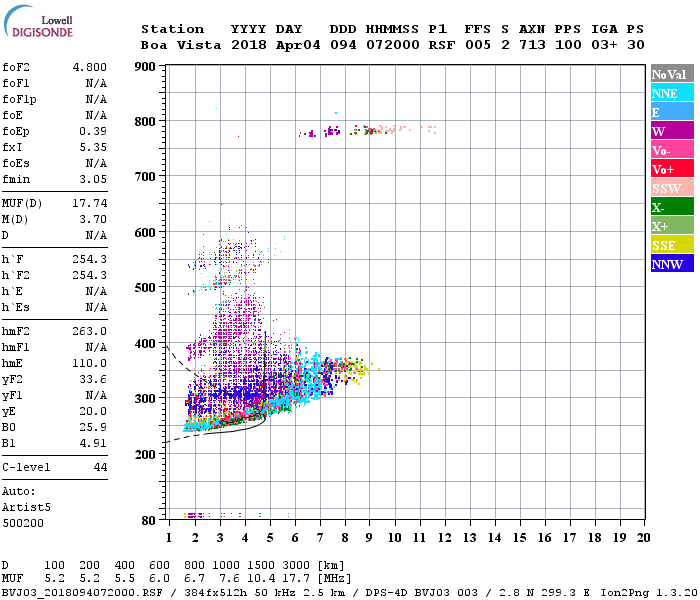The image size is (700, 600).
Task: Select the Vo+ red legend swatch
Action: pyautogui.click(x=672, y=169)
